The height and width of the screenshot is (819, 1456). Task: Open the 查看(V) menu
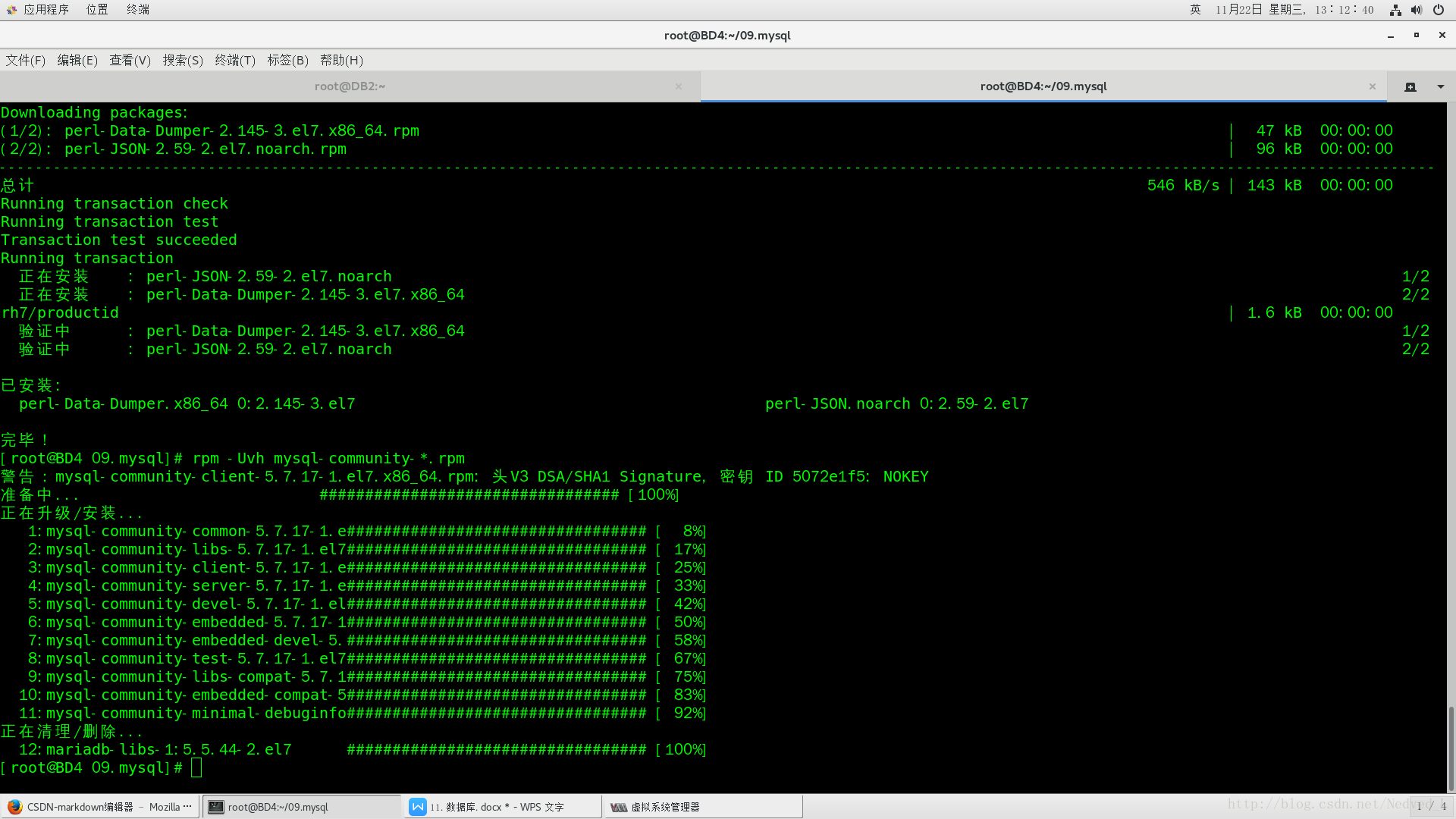click(x=130, y=60)
